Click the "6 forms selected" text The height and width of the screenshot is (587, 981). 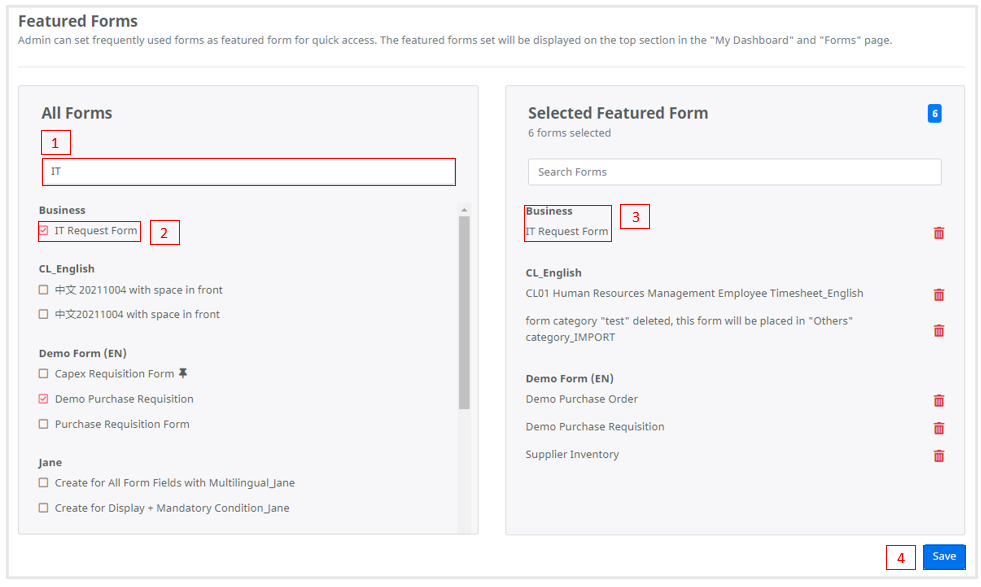569,133
